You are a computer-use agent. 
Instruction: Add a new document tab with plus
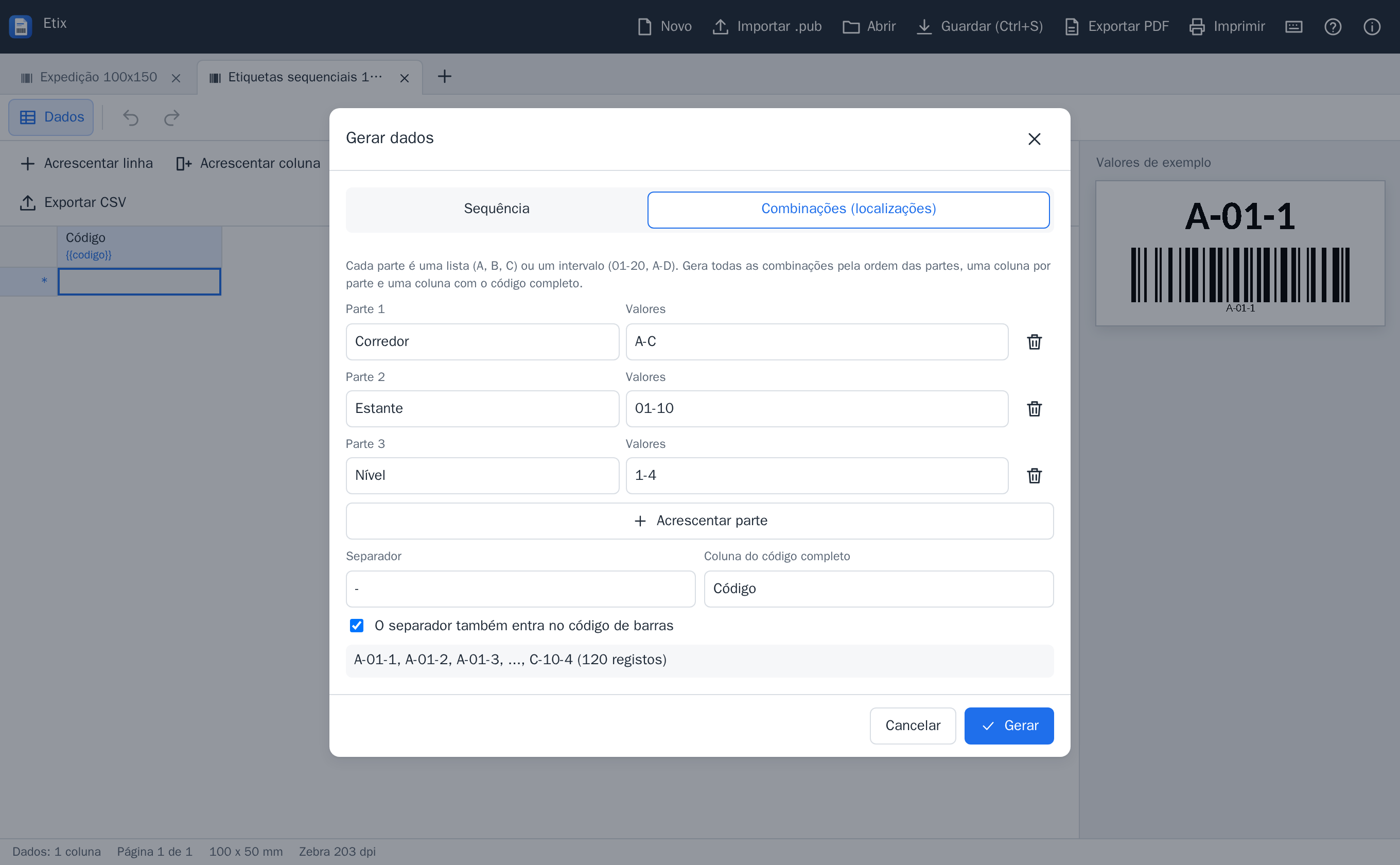coord(444,76)
